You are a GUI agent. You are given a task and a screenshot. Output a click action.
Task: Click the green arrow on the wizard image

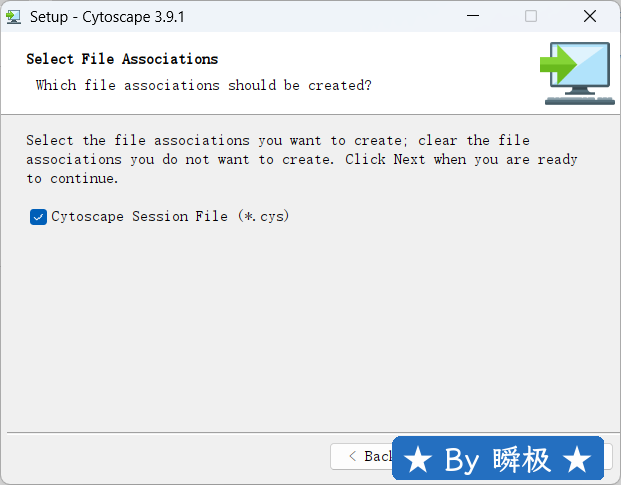(x=558, y=66)
